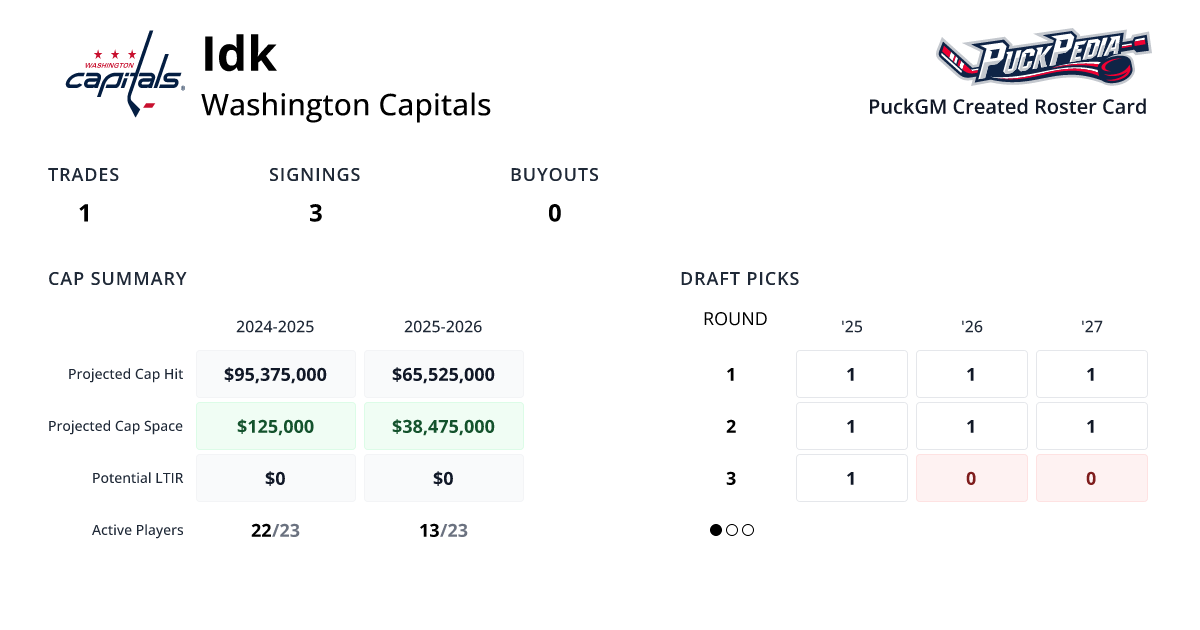Click the PuckGM Created Roster Card text

pos(1007,107)
